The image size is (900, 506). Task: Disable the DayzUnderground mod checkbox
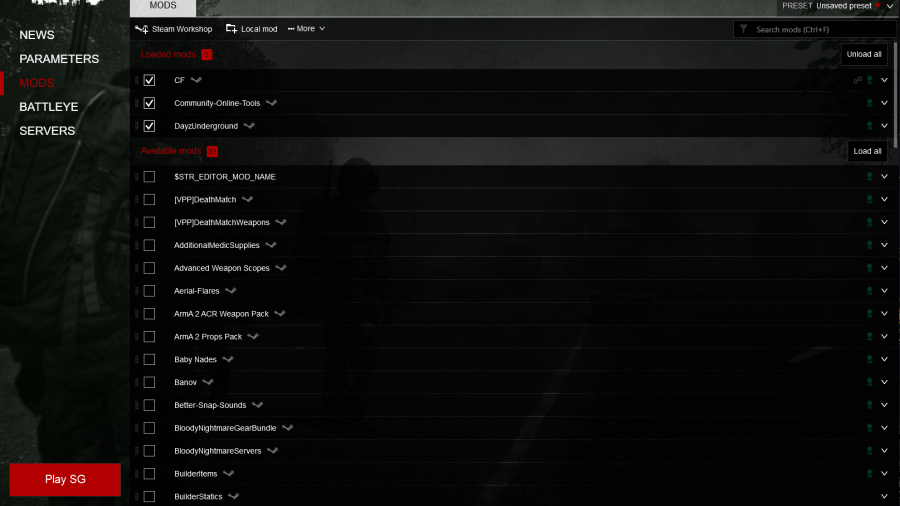tap(149, 126)
